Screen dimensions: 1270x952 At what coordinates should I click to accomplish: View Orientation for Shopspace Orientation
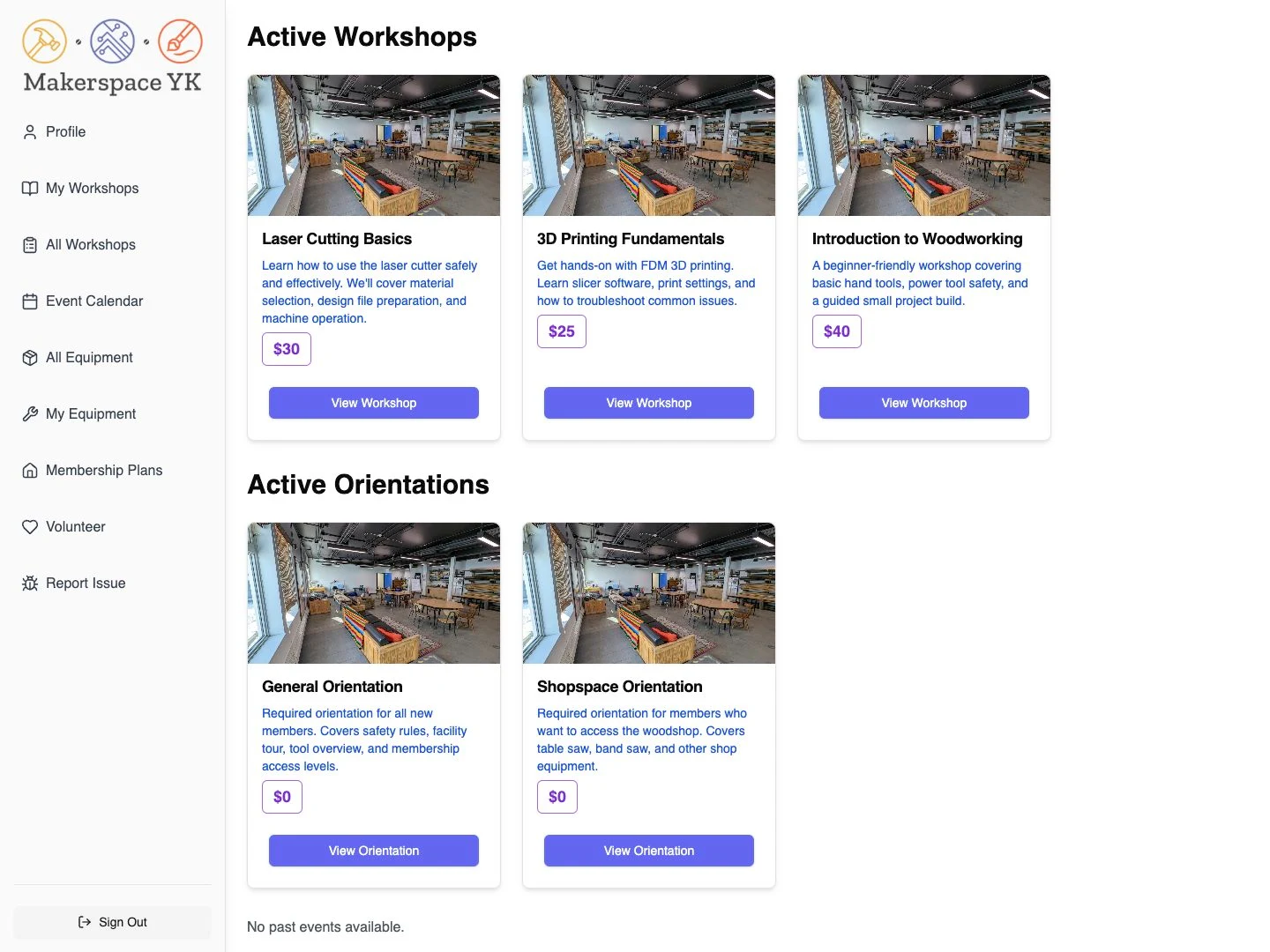coord(649,851)
